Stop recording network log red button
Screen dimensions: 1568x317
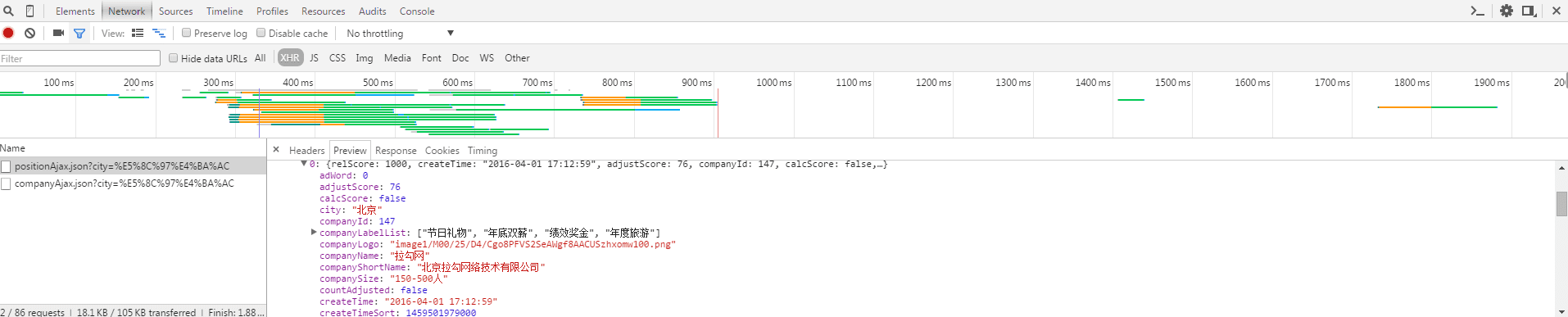8,33
